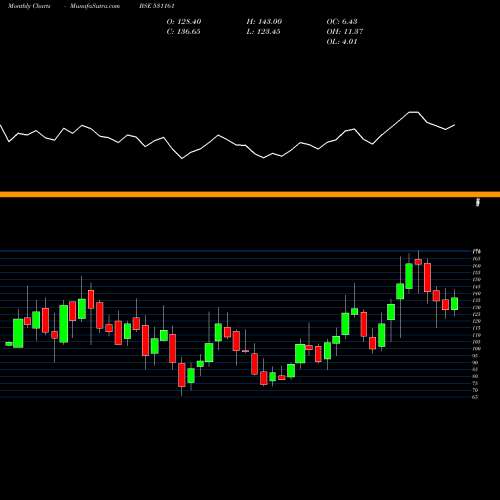Screen dimensions: 500x500
Task: Click the 90 price axis label
Action: pyautogui.click(x=476, y=362)
